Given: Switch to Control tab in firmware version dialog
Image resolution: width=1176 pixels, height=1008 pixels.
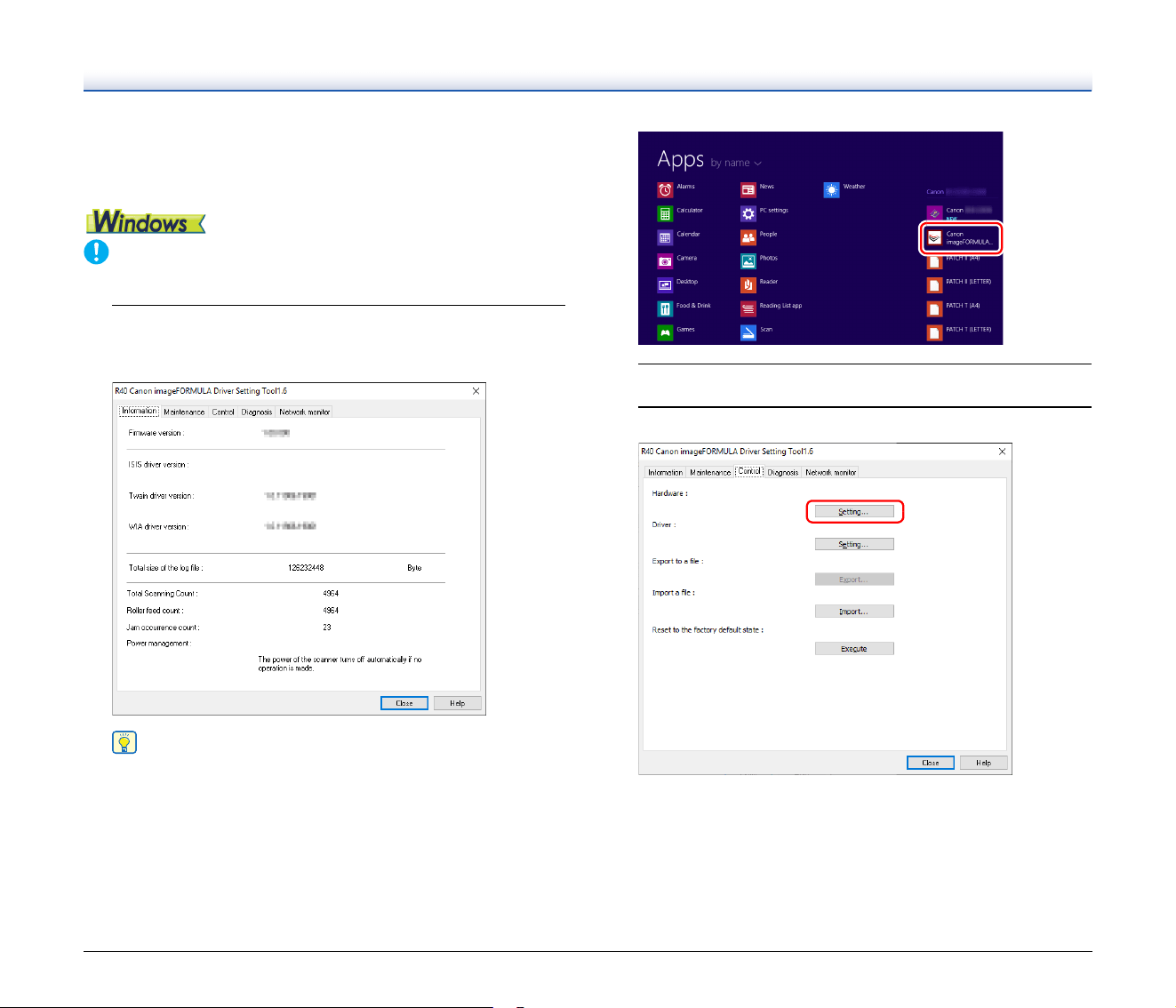Looking at the screenshot, I should tap(223, 412).
